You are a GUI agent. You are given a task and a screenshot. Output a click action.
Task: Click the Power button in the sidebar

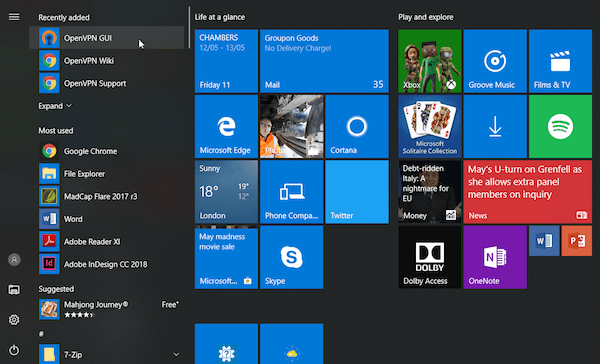coord(14,350)
